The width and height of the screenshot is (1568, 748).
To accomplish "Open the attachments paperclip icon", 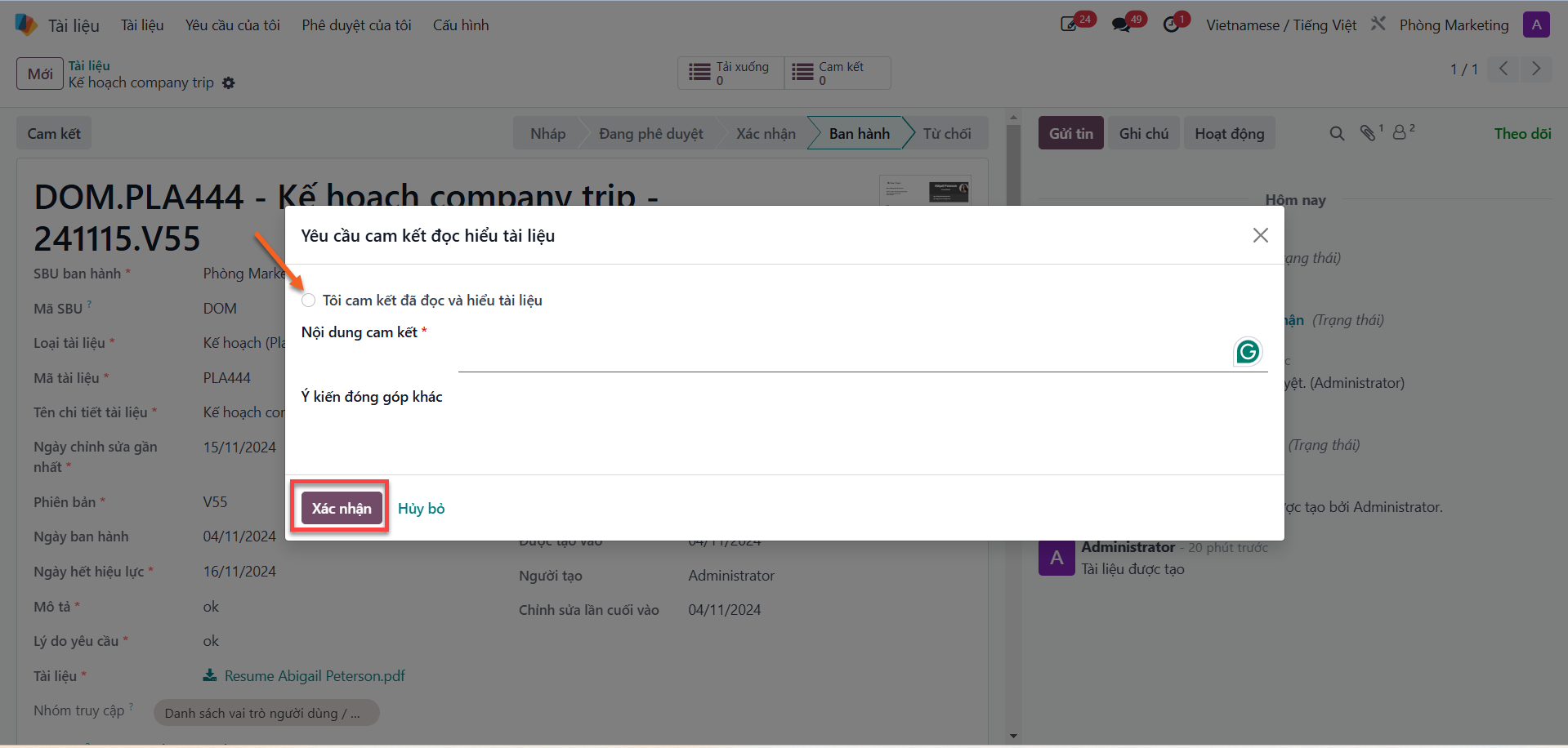I will click(1368, 132).
